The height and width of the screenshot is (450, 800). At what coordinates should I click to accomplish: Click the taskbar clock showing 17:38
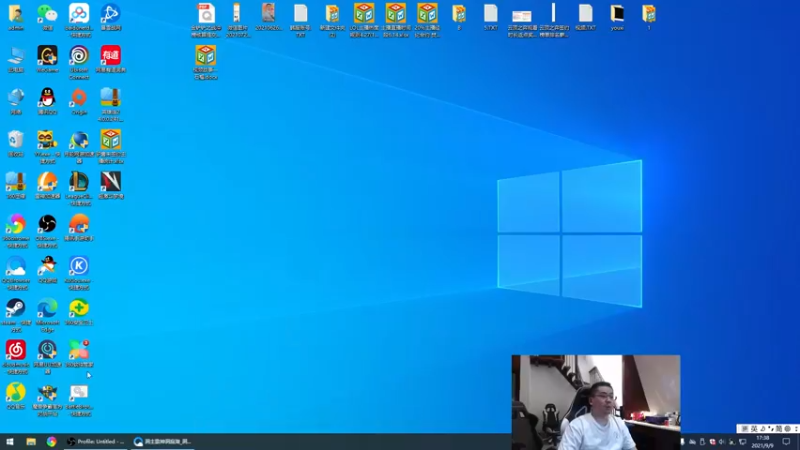[763, 441]
